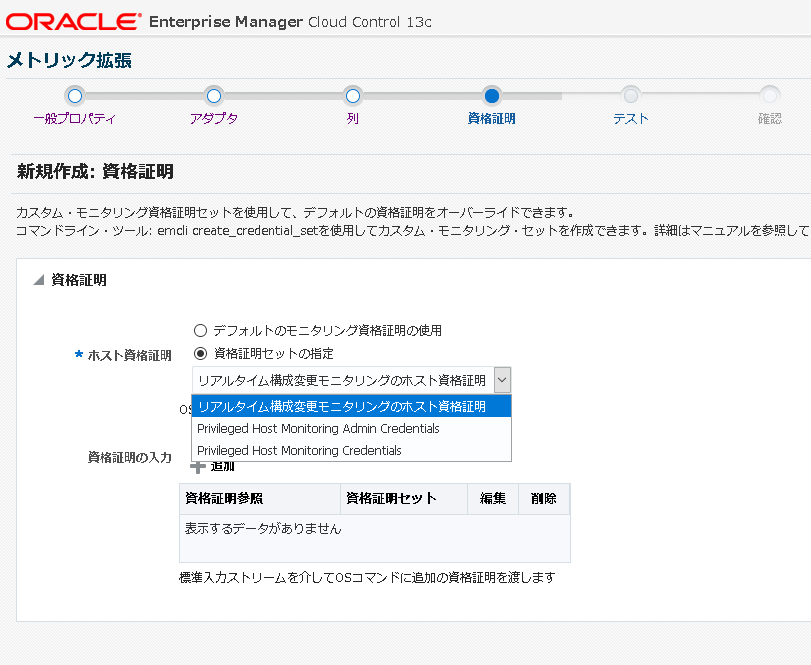Click the 資格証明 section title

tap(79, 280)
